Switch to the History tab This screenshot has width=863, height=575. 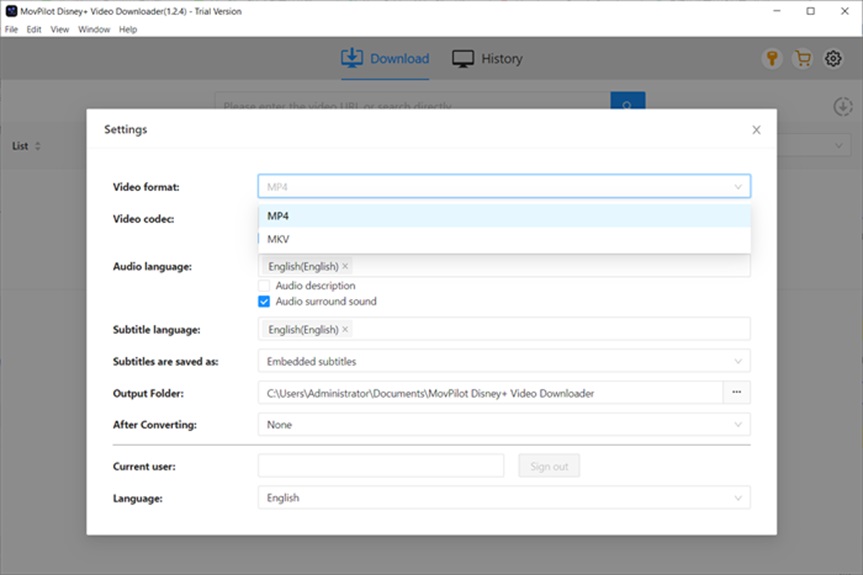tap(487, 59)
